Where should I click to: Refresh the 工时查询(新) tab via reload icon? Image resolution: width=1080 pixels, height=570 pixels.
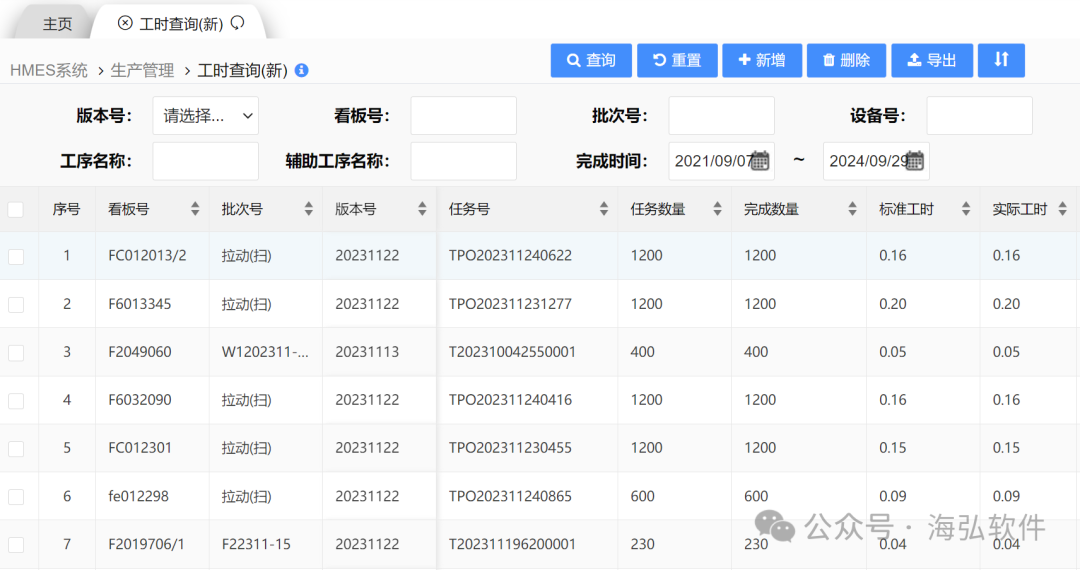[x=238, y=23]
